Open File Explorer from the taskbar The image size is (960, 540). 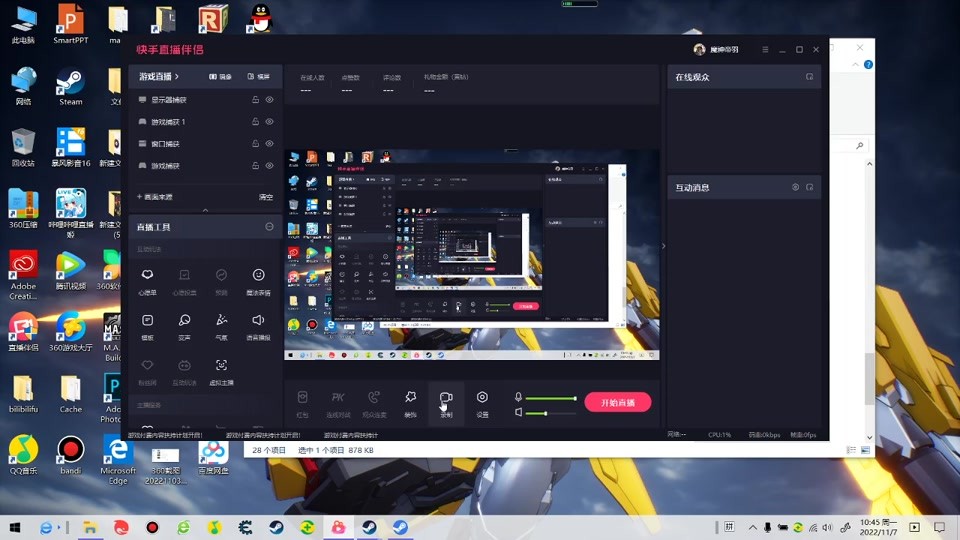[90, 527]
